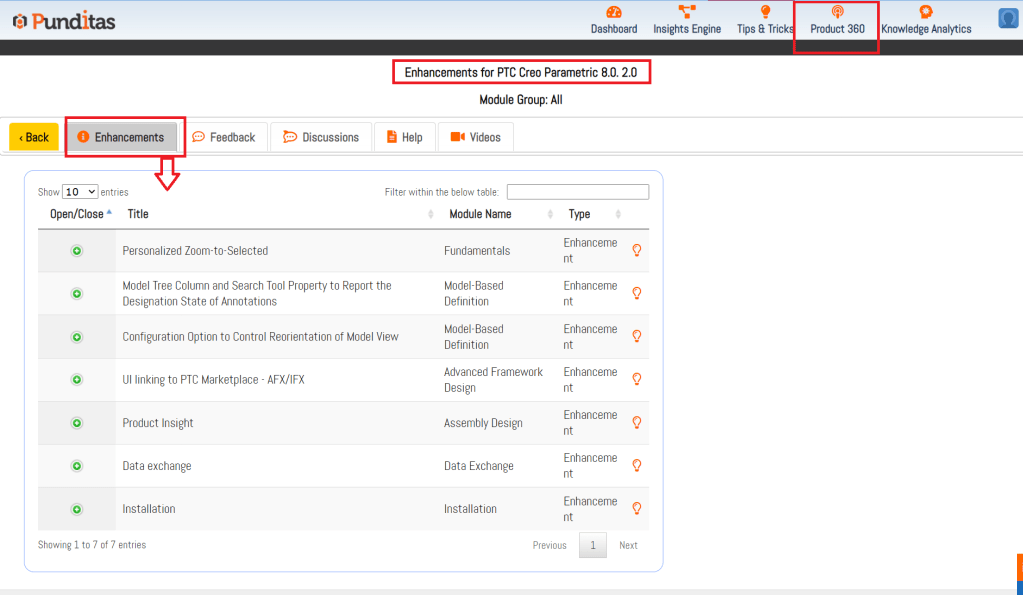Expand the UI linking to PTC Marketplace row
This screenshot has width=1023, height=595.
coord(77,380)
